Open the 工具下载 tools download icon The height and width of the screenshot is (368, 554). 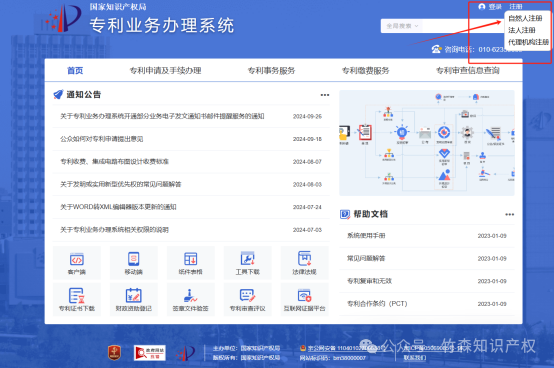coord(247,263)
